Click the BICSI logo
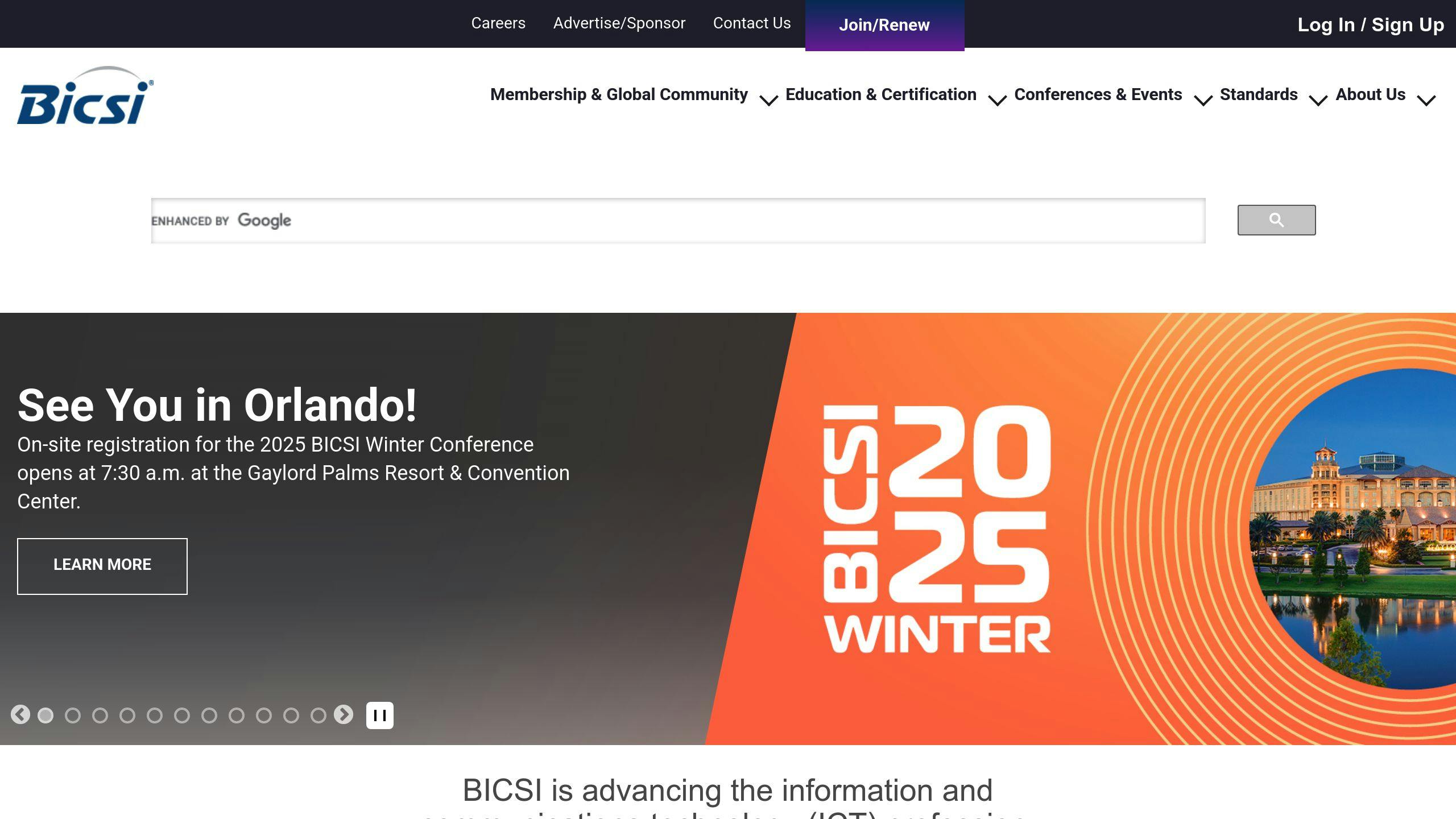Image resolution: width=1456 pixels, height=819 pixels. [x=85, y=95]
